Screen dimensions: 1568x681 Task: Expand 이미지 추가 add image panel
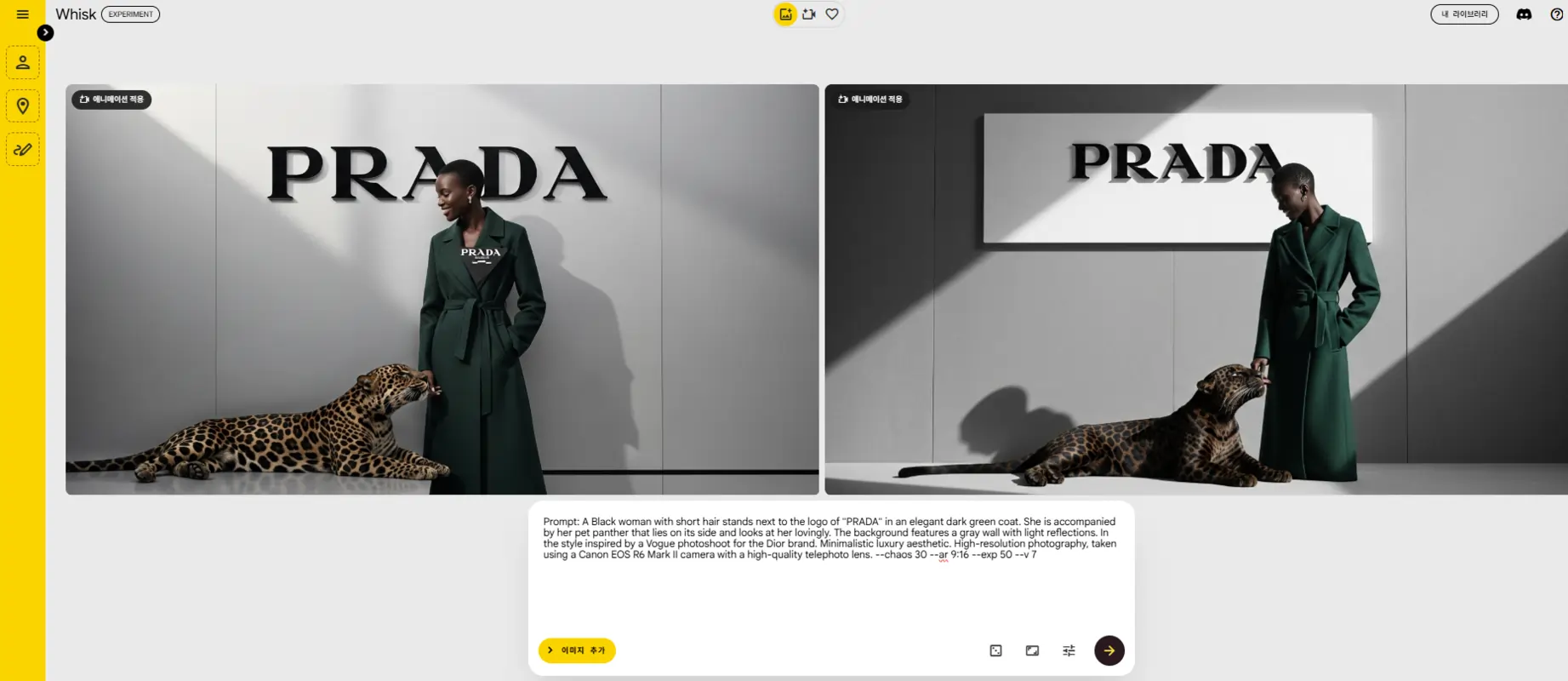click(577, 650)
